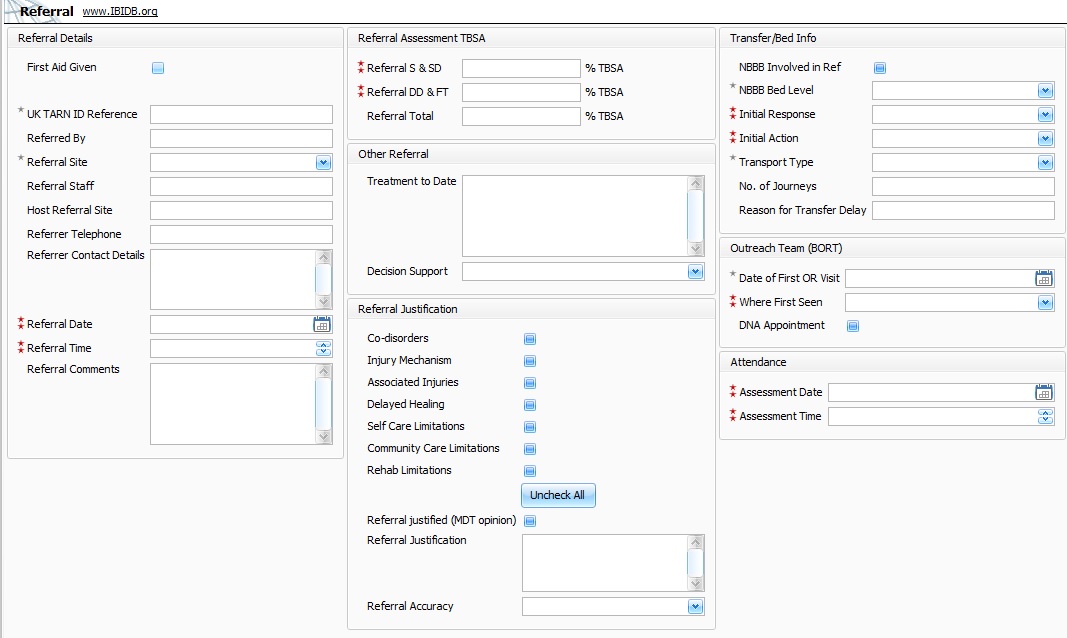Click the Assessment Time spinner arrows
1067x638 pixels.
1045,416
